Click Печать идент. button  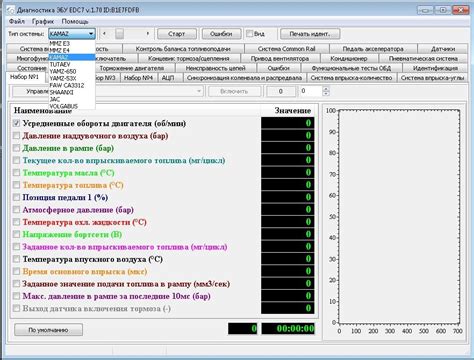[310, 34]
